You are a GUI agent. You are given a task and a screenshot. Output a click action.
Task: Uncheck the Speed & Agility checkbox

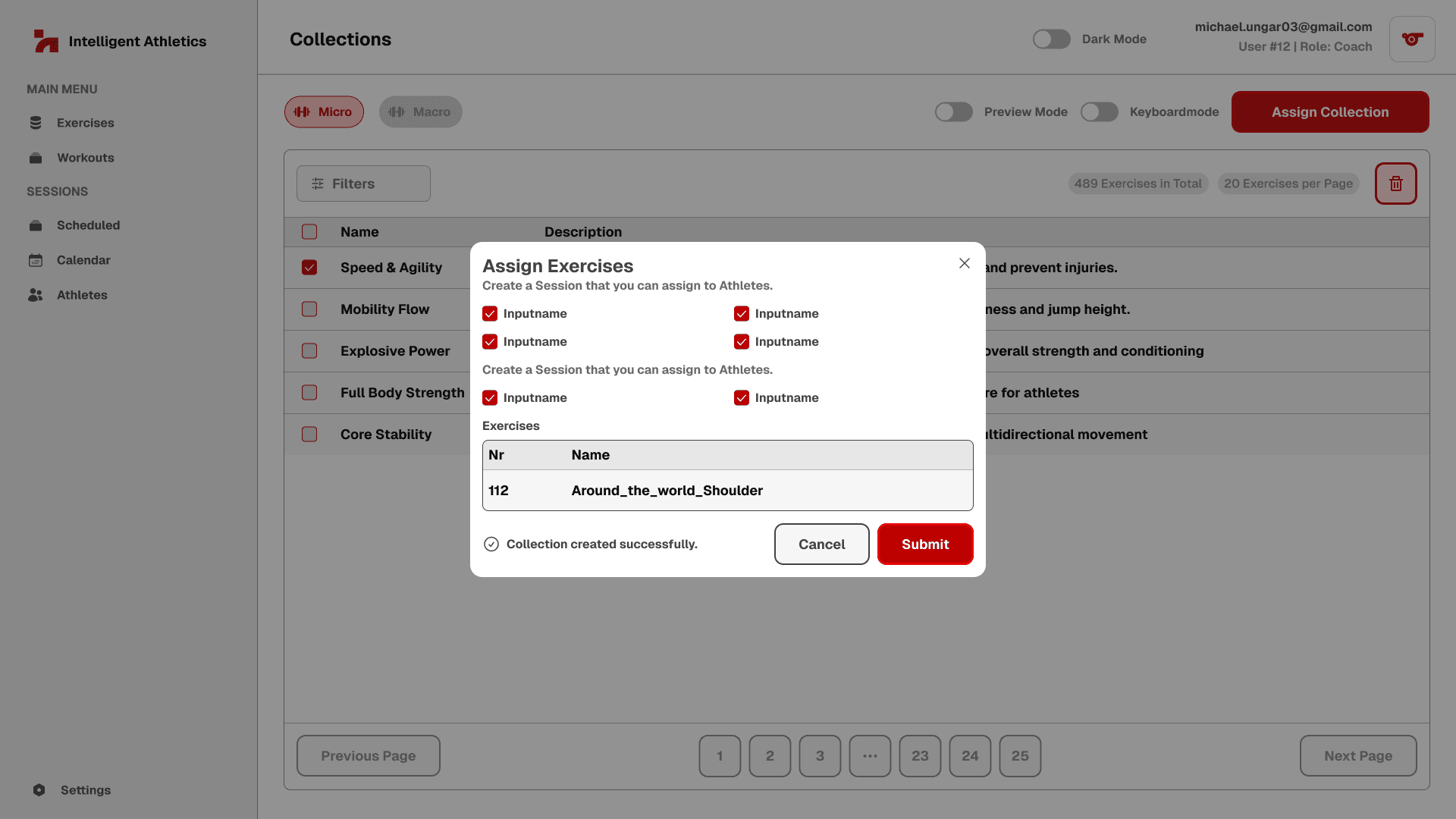[x=309, y=268]
